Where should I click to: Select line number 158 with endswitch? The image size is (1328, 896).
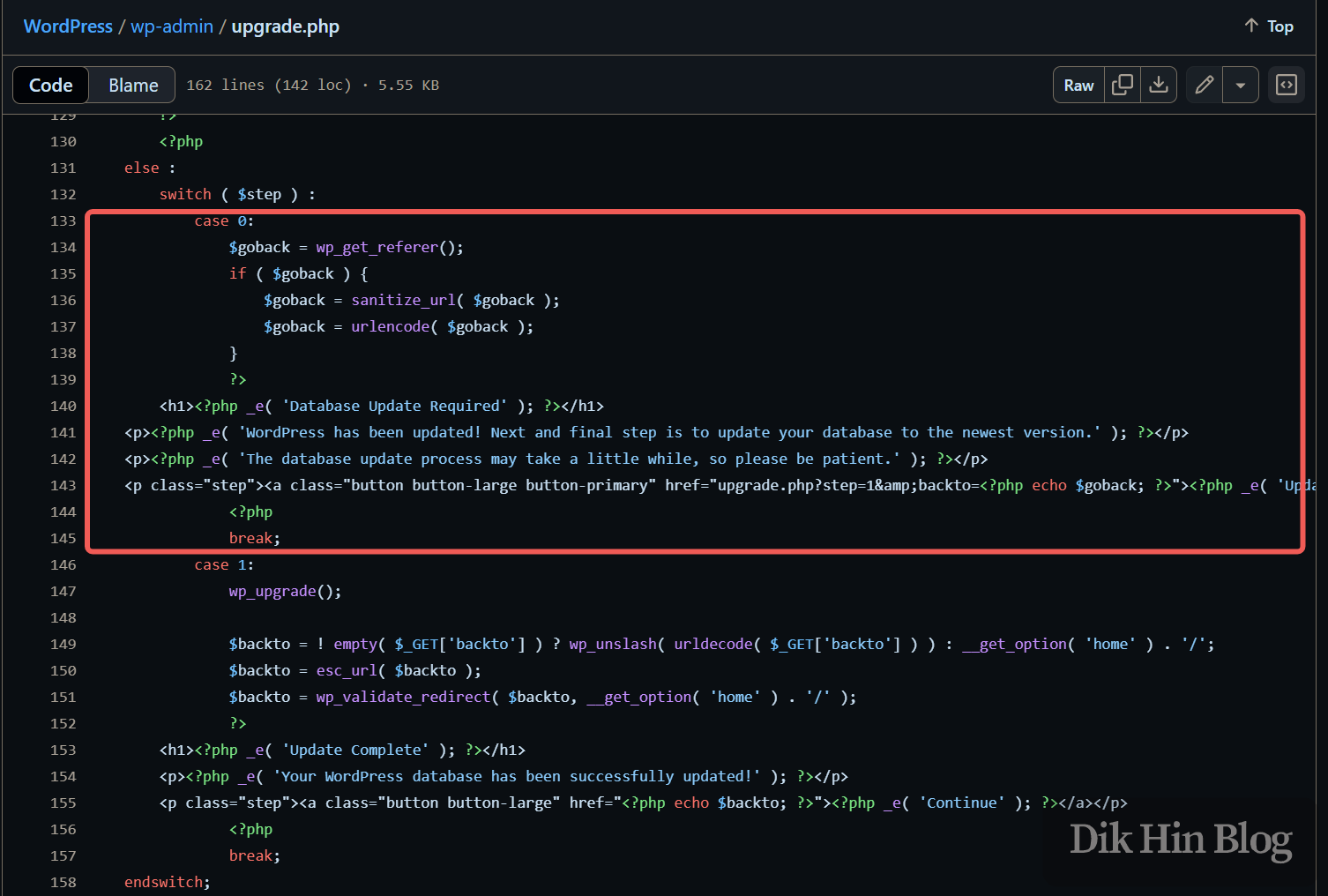[x=63, y=881]
